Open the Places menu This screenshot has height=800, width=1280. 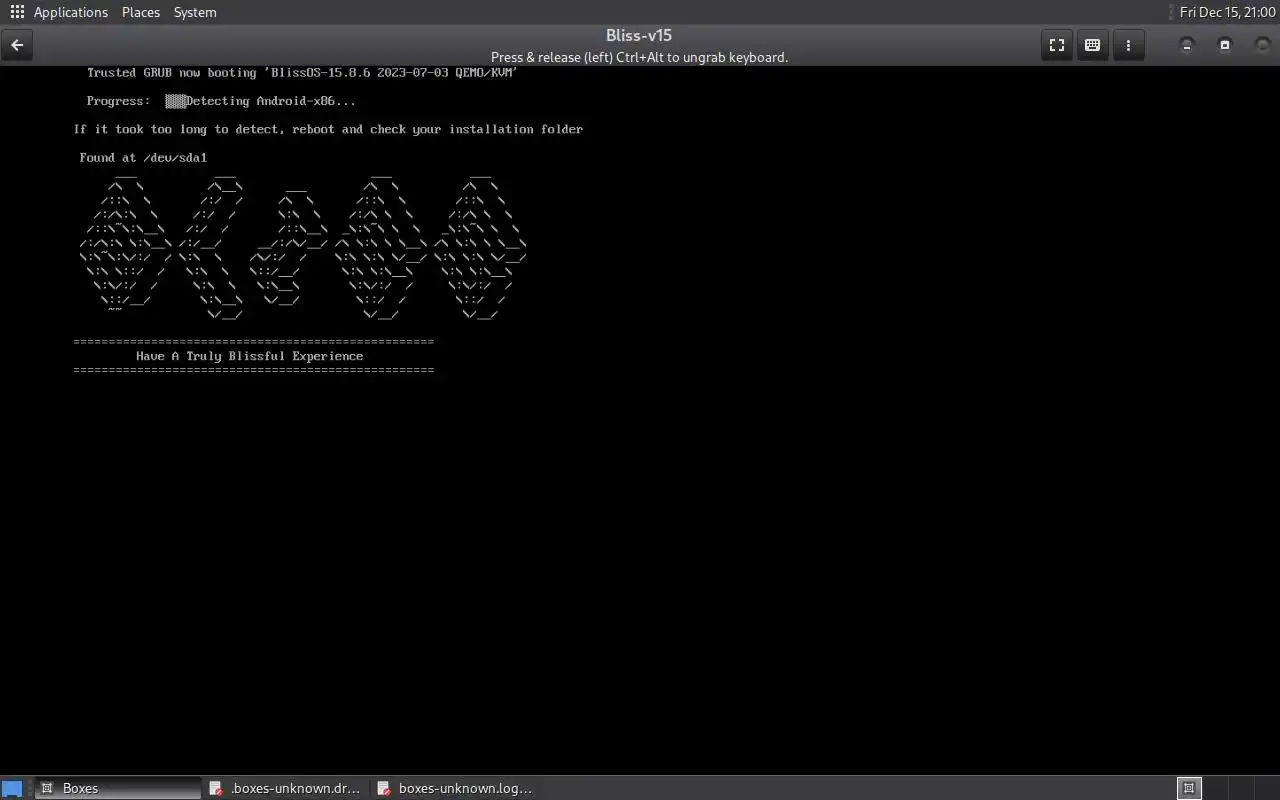(x=141, y=12)
